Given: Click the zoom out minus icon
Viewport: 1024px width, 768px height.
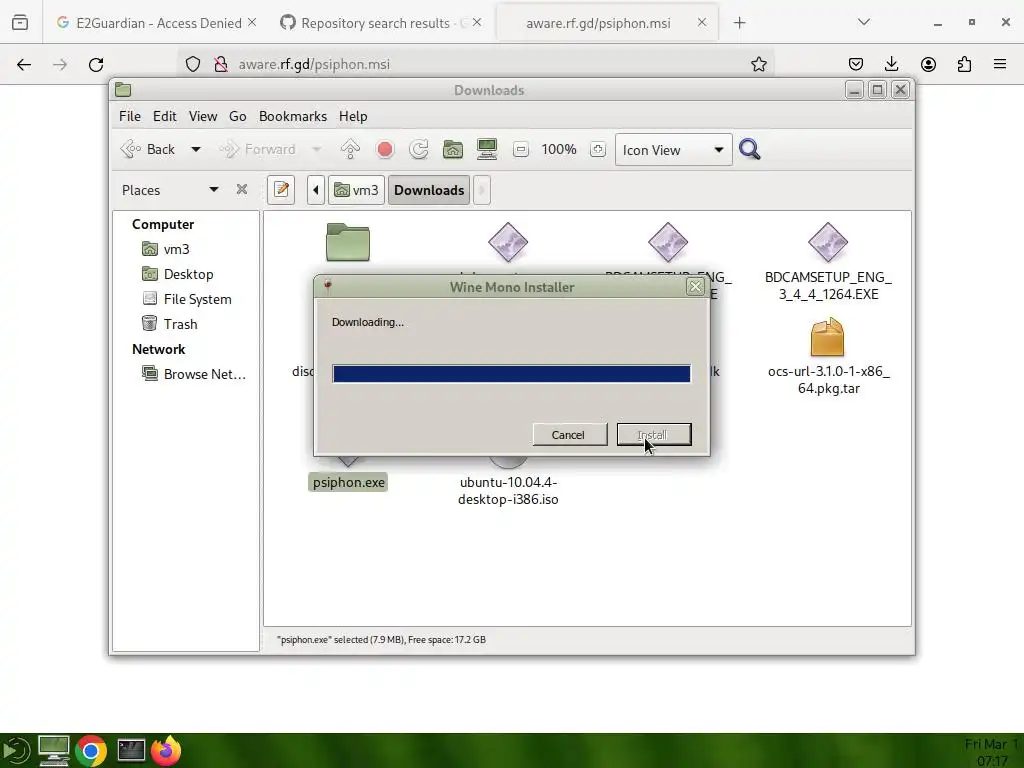Looking at the screenshot, I should click(520, 150).
